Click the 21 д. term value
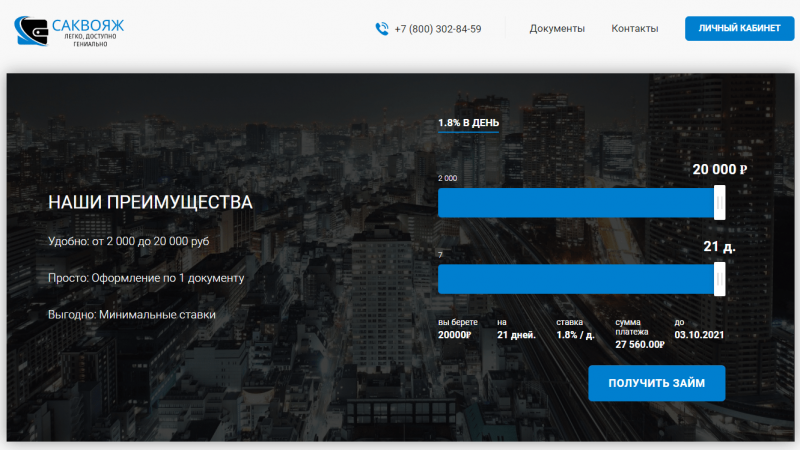 point(719,246)
